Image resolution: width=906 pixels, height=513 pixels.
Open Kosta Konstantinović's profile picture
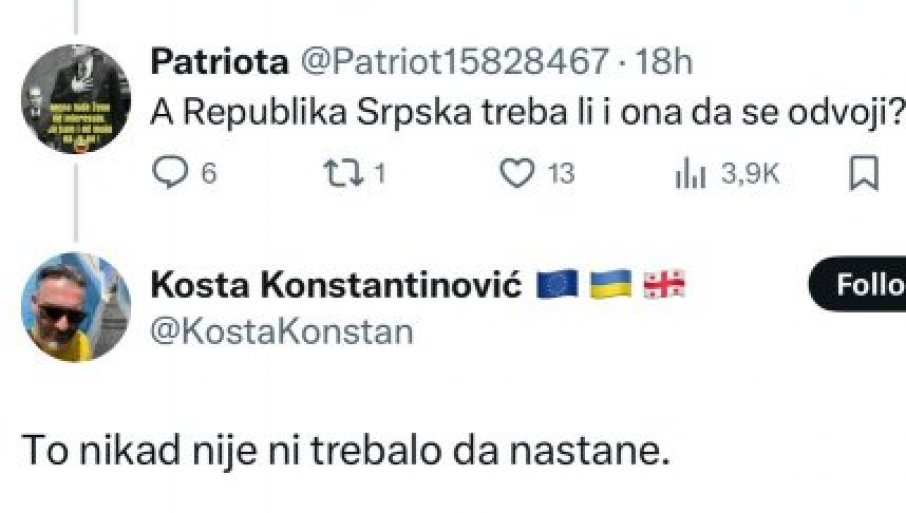pyautogui.click(x=75, y=307)
